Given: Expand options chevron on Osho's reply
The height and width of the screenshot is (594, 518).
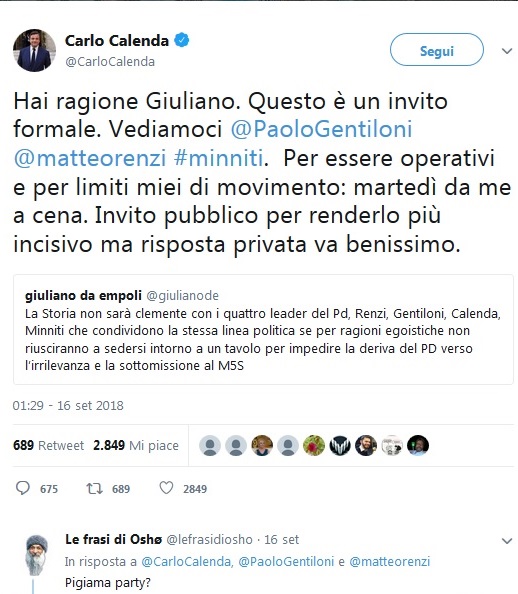Looking at the screenshot, I should 507,541.
